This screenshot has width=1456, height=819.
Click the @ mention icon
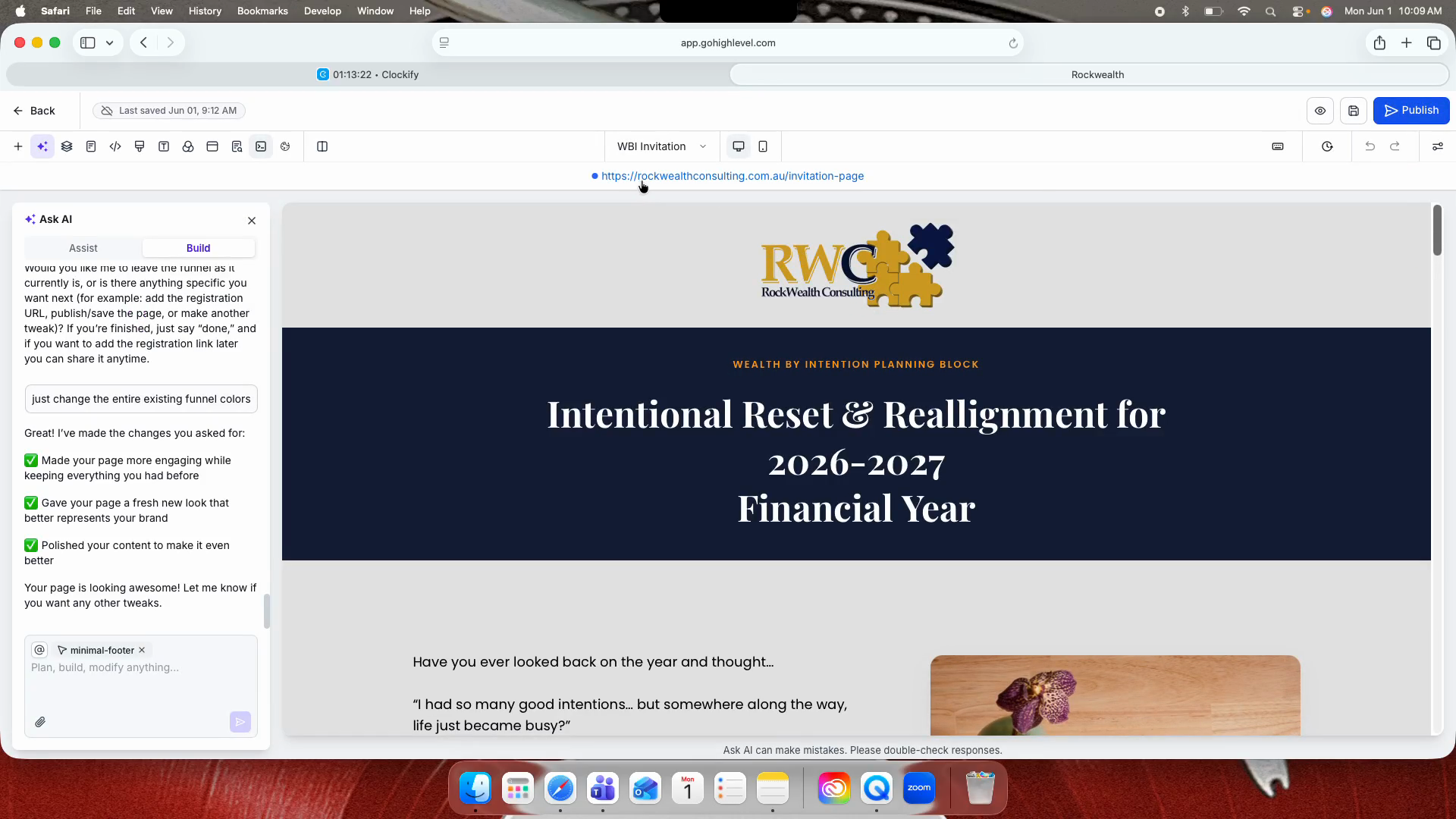40,650
